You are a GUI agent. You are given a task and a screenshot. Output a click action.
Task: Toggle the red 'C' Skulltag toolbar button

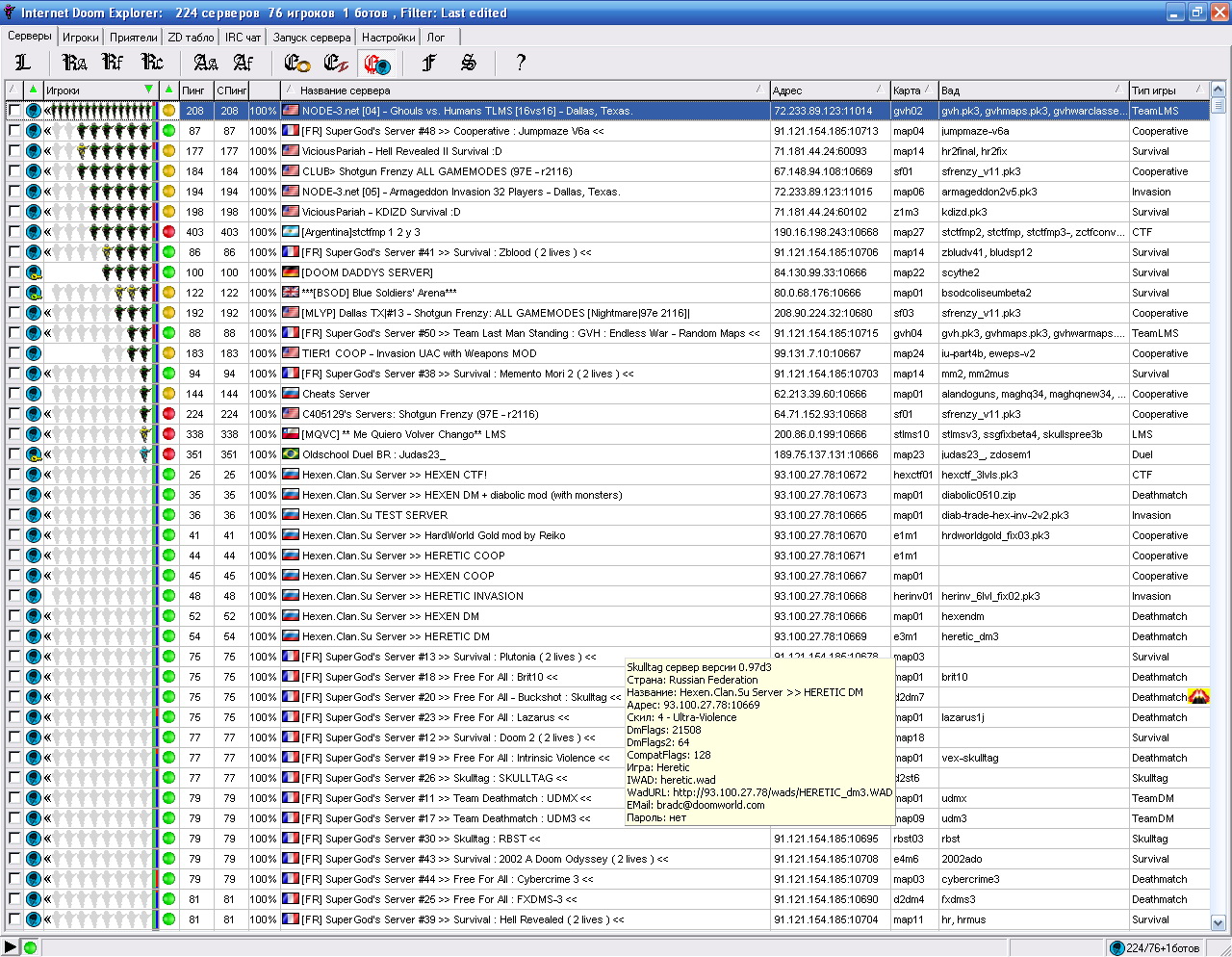pyautogui.click(x=375, y=64)
